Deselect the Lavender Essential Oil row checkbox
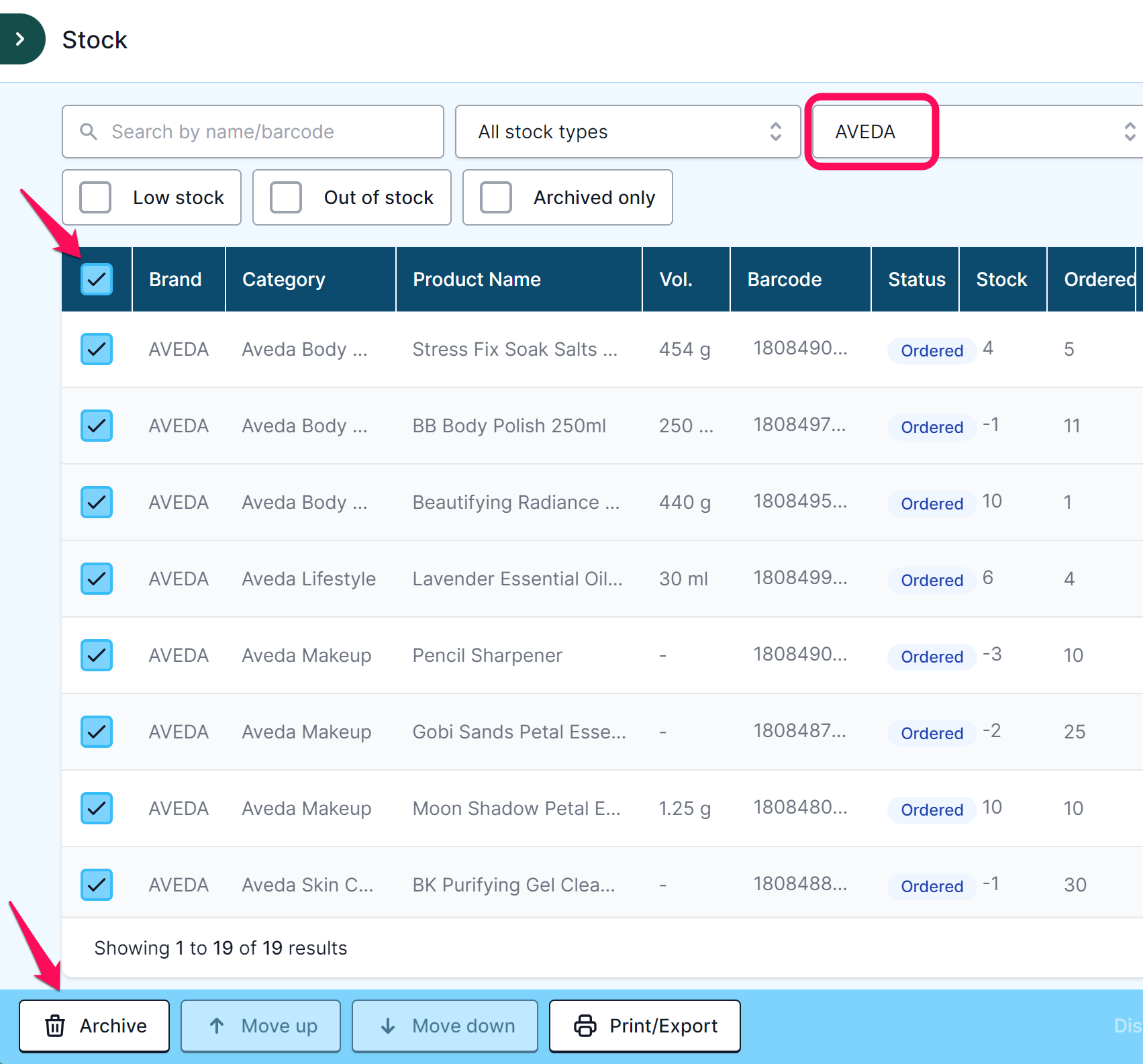 (x=97, y=579)
